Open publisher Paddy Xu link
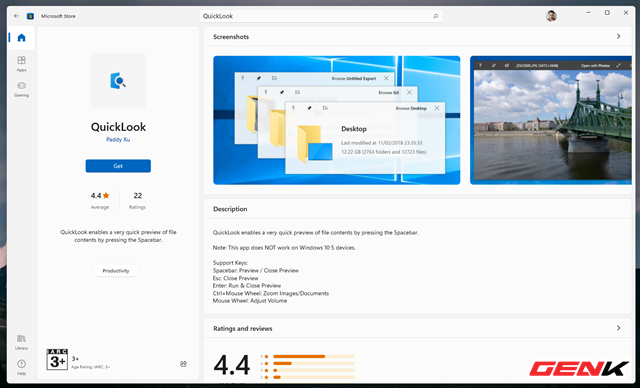The width and height of the screenshot is (640, 388). pos(118,140)
